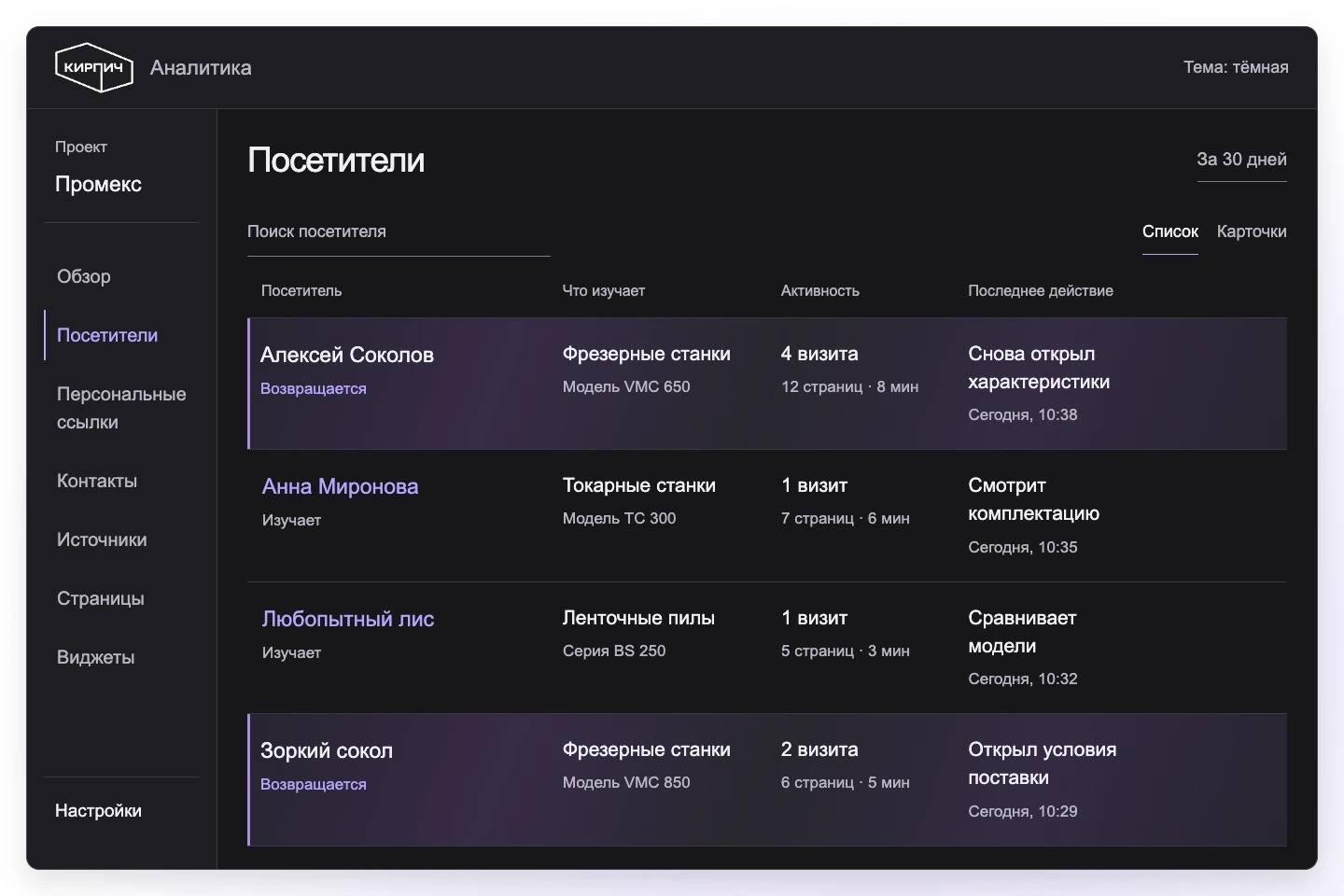Screen dimensions: 1344x896
Task: Open Виджеты in the sidebar
Action: 95,657
